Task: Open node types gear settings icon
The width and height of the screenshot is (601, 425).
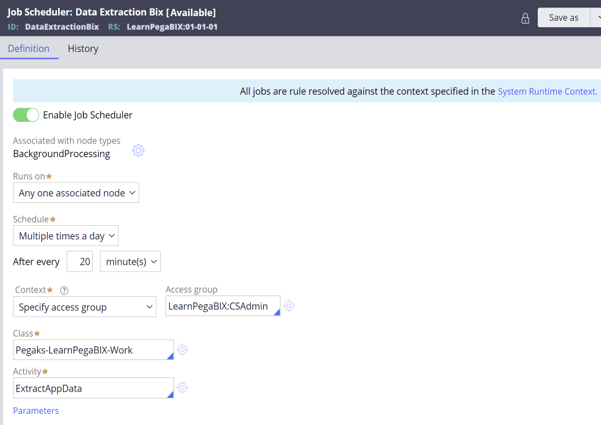Action: pos(138,150)
